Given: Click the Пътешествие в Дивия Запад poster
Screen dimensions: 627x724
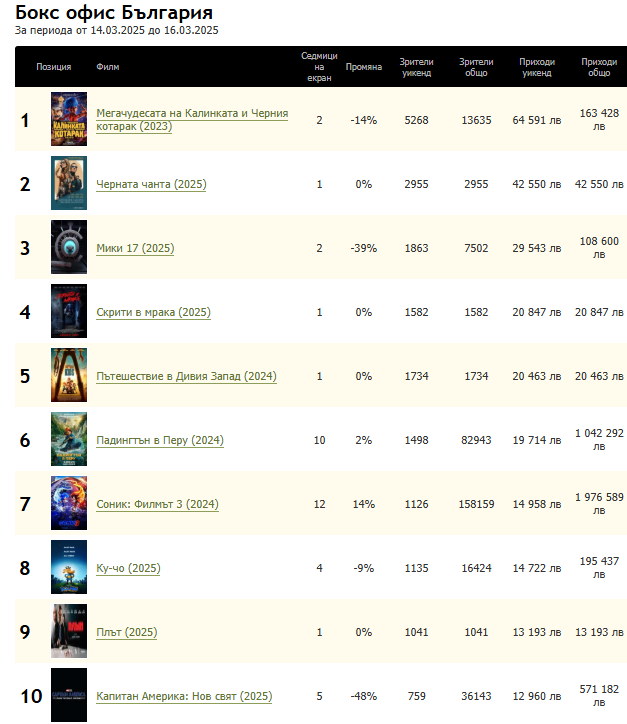Looking at the screenshot, I should pyautogui.click(x=69, y=376).
